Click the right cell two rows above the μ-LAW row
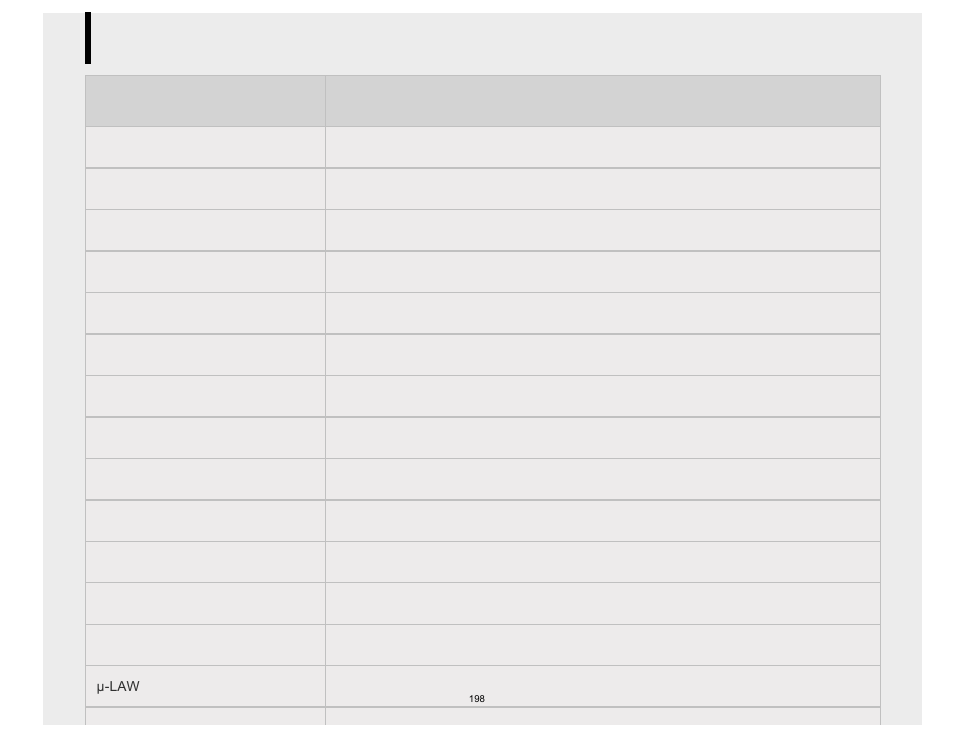This screenshot has height=738, width=954. (603, 604)
